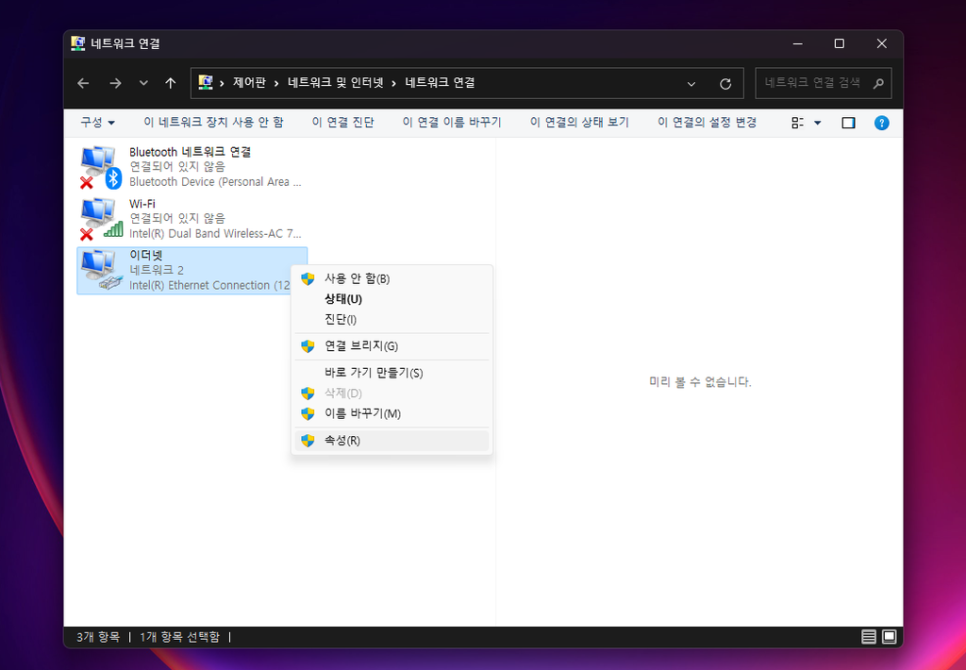Click the 1개 항목 선택함 status text

(179, 637)
